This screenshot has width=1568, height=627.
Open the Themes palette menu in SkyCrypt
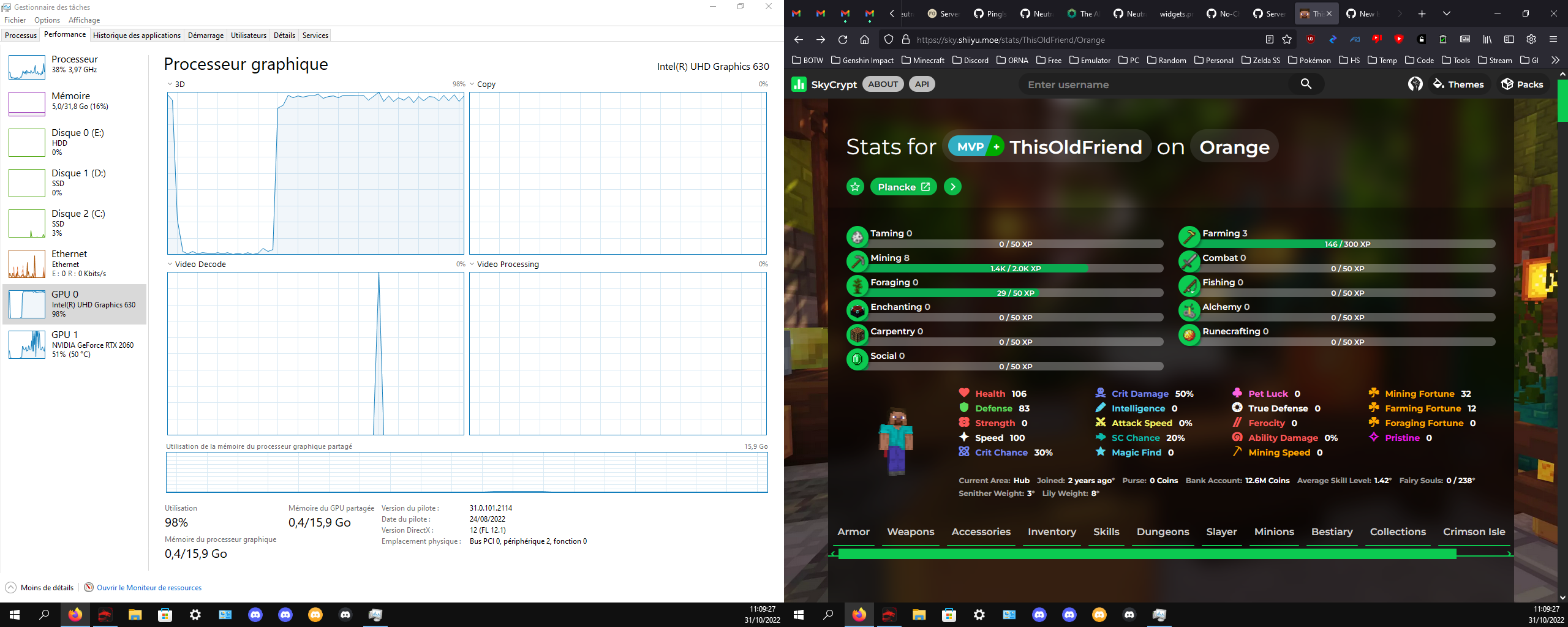(x=1458, y=84)
